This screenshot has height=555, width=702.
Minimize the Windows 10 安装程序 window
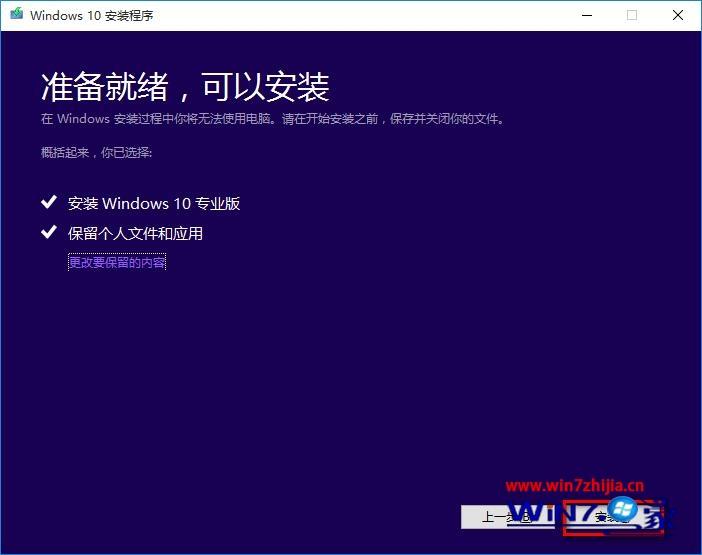tap(587, 15)
